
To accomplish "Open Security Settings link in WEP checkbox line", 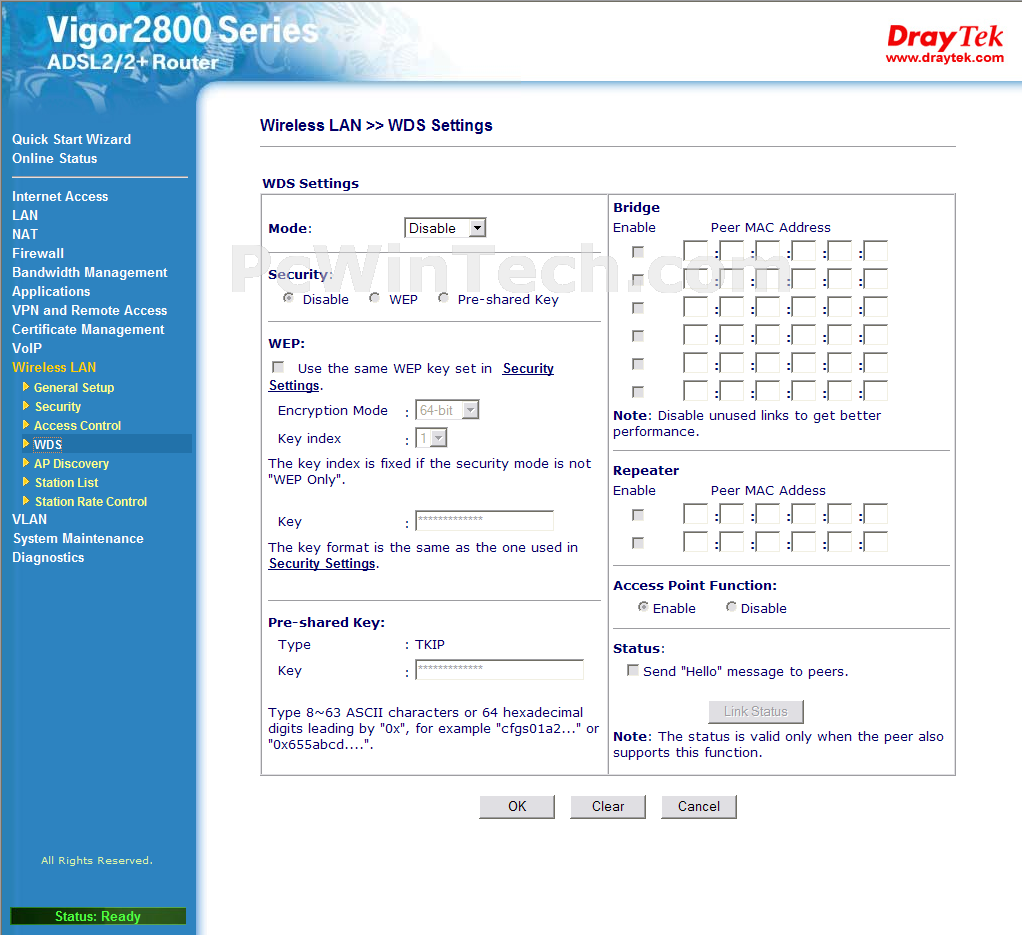I will point(528,369).
